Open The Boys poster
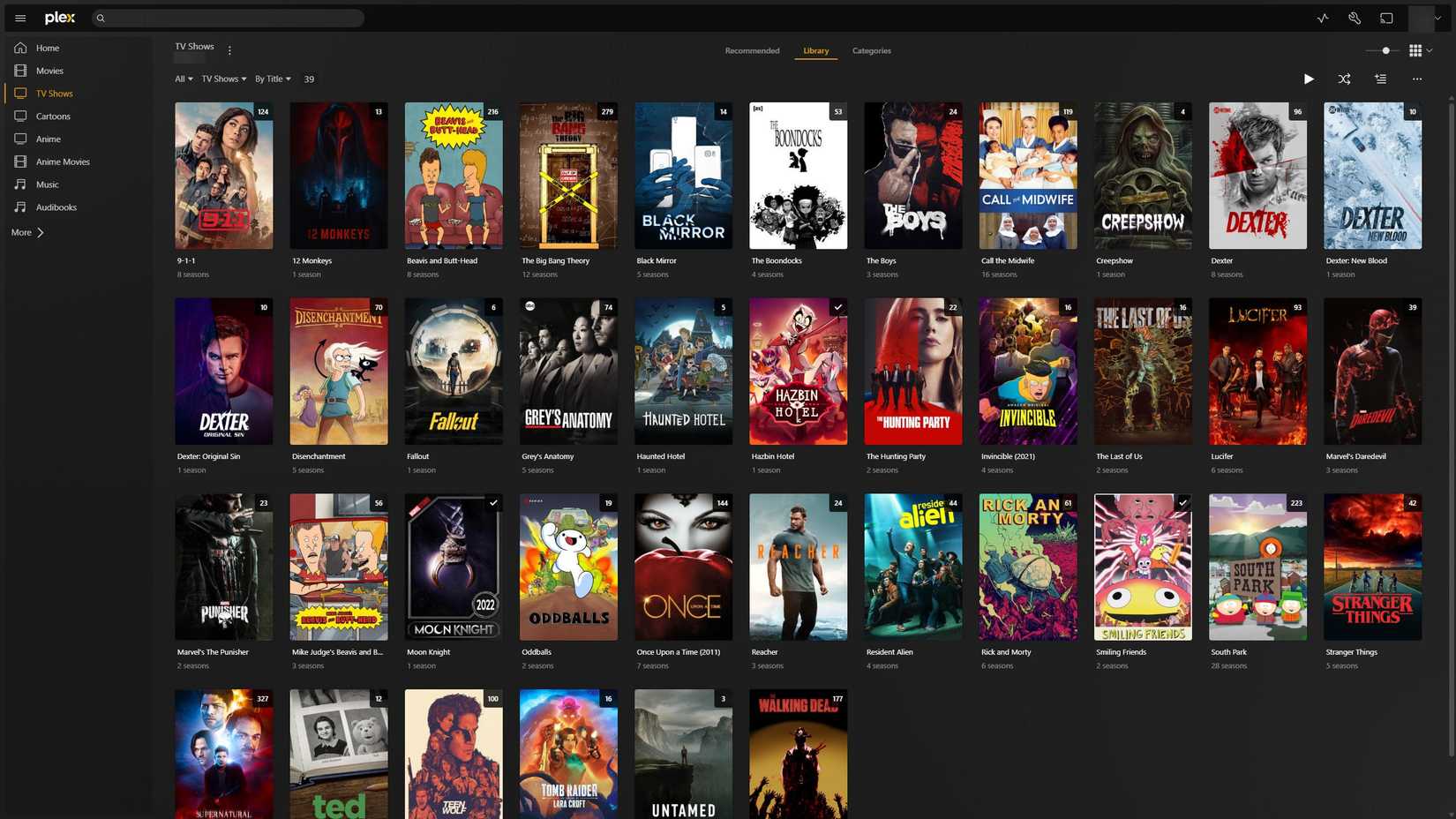The width and height of the screenshot is (1456, 819). pyautogui.click(x=912, y=176)
